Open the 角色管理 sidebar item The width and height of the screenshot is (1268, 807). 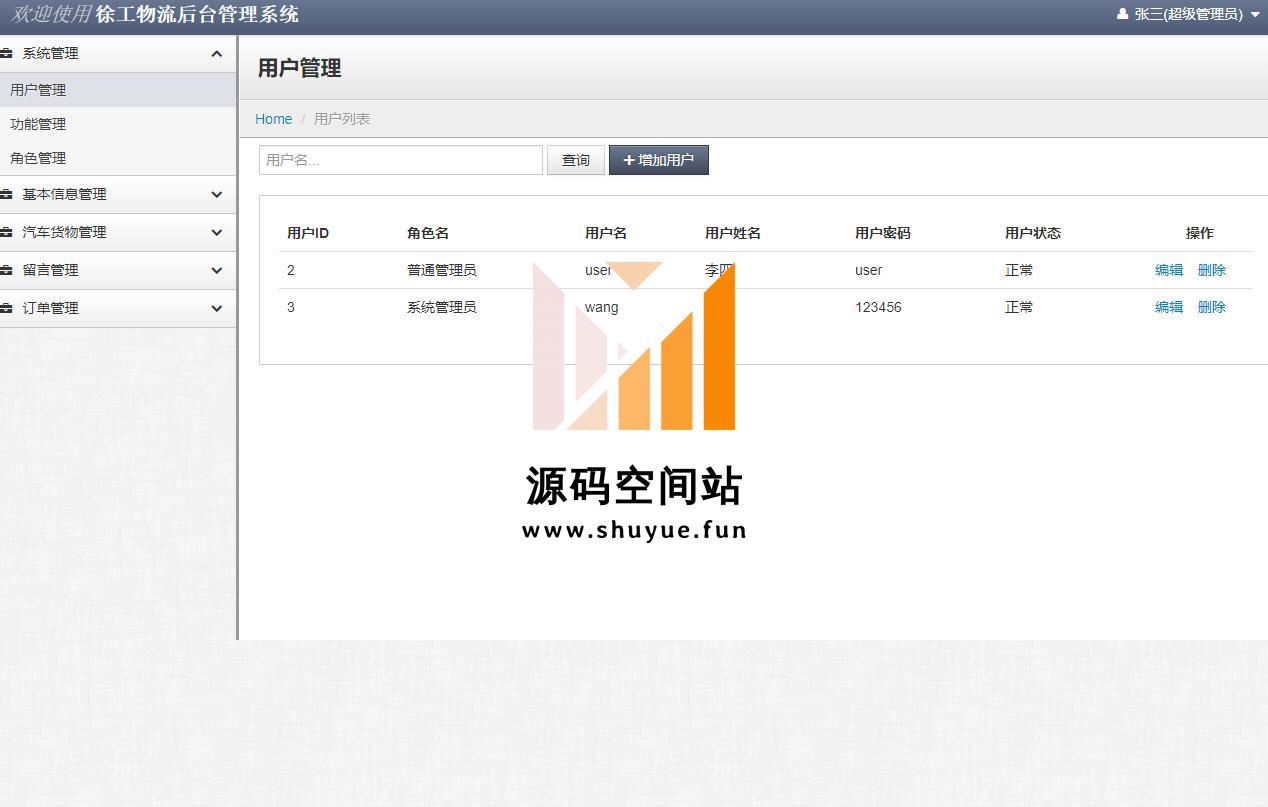coord(118,158)
